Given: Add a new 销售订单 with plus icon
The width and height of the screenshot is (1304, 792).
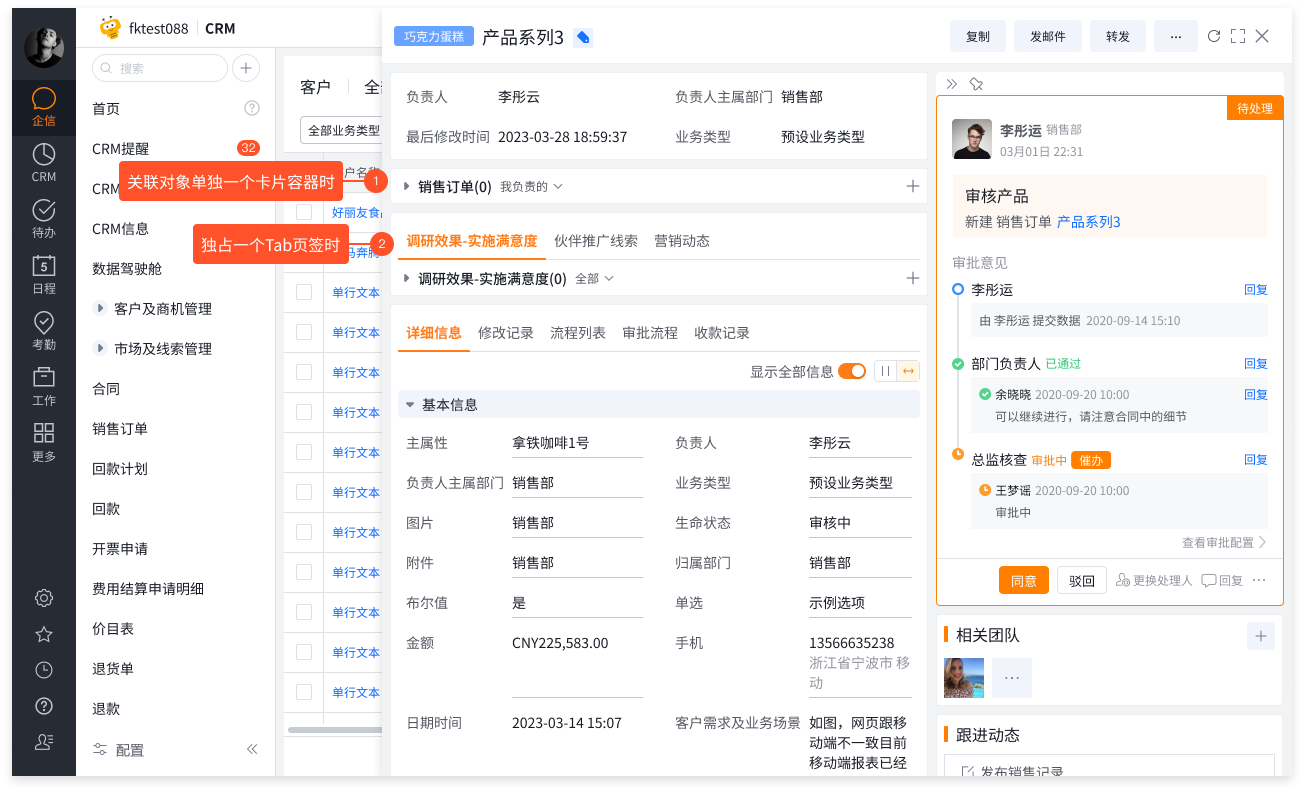Looking at the screenshot, I should [912, 186].
